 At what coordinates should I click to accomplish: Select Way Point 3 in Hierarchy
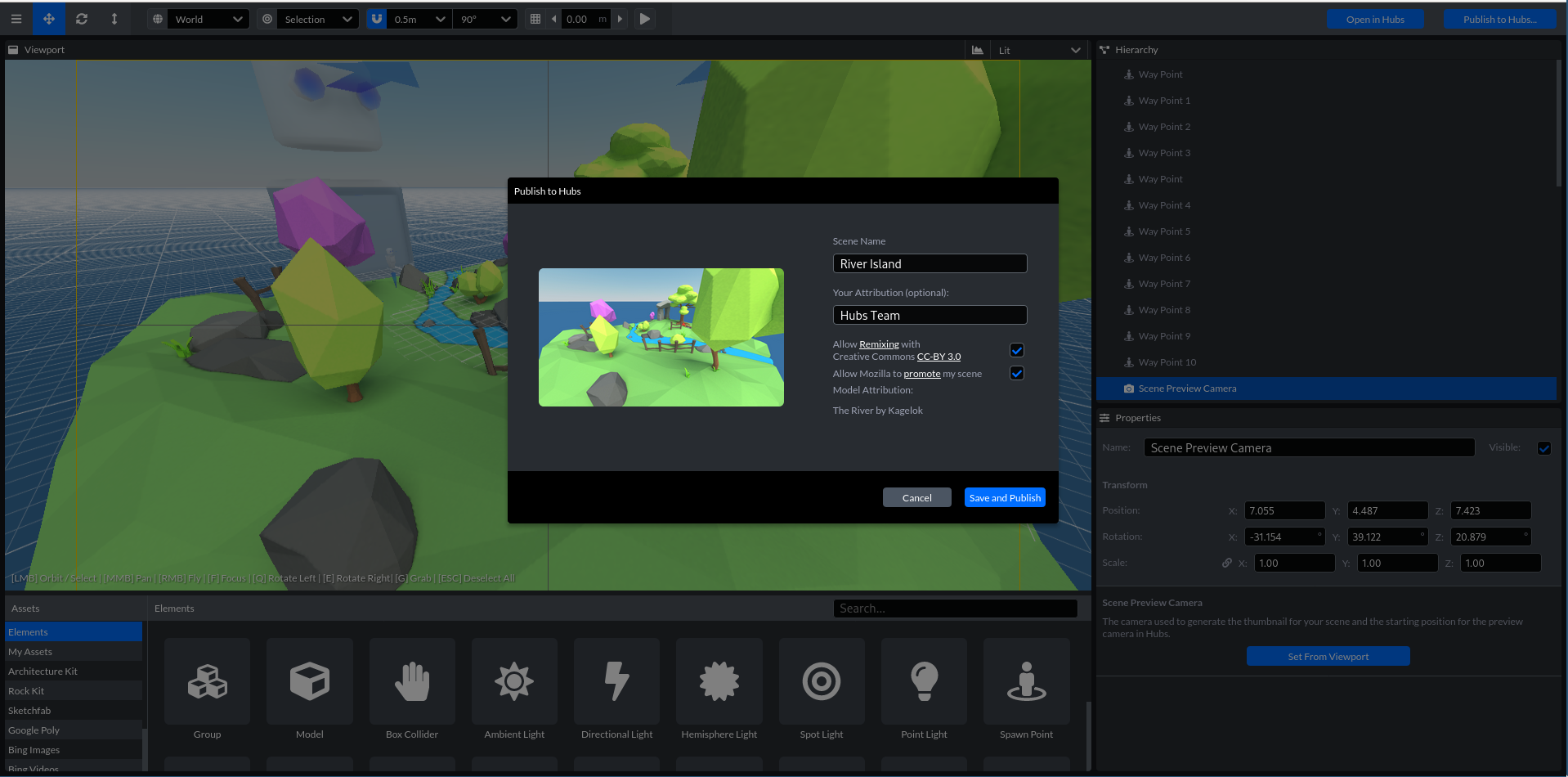coord(1326,153)
